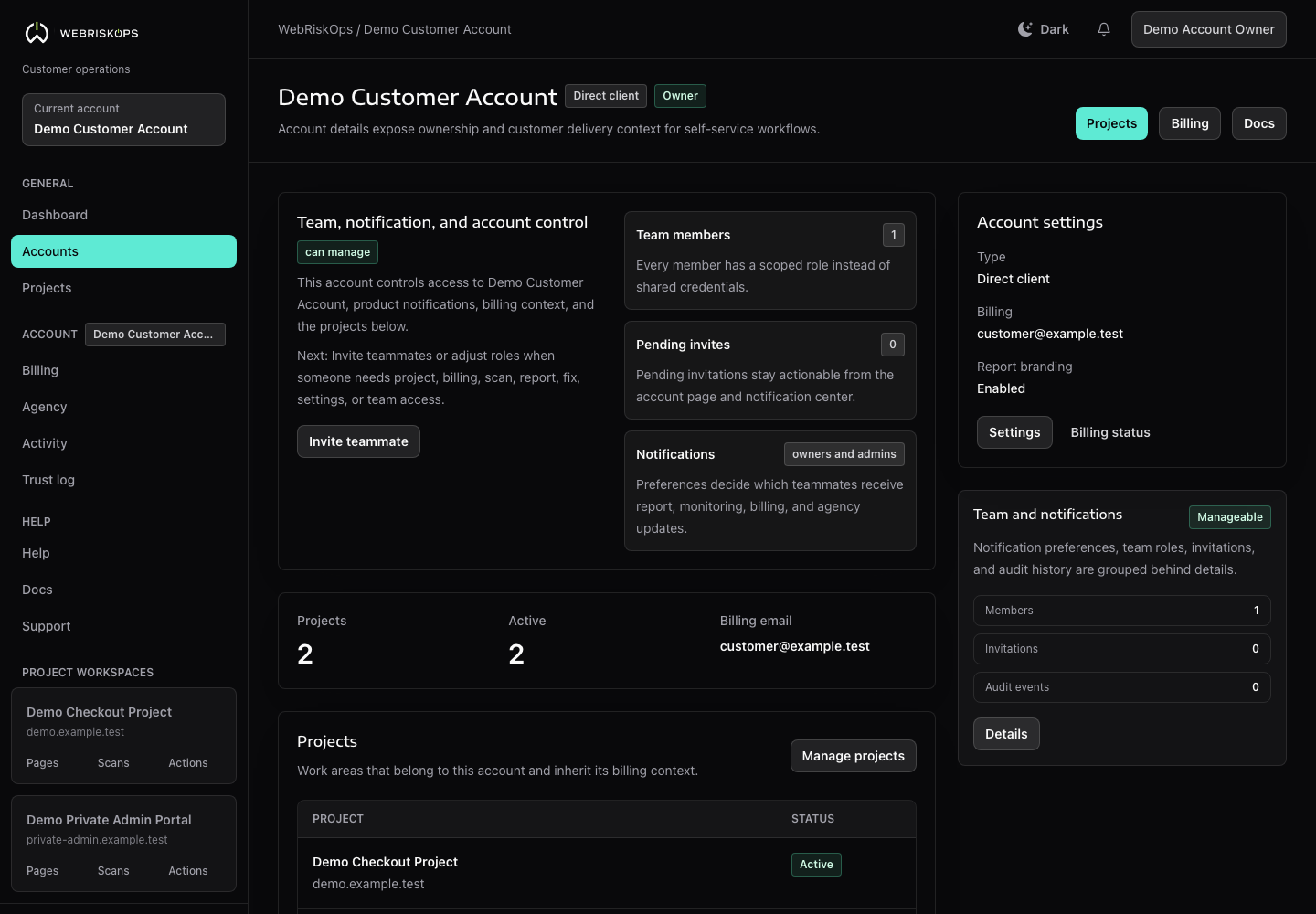The width and height of the screenshot is (1316, 914).
Task: Click the Manageable badge
Action: [x=1230, y=517]
